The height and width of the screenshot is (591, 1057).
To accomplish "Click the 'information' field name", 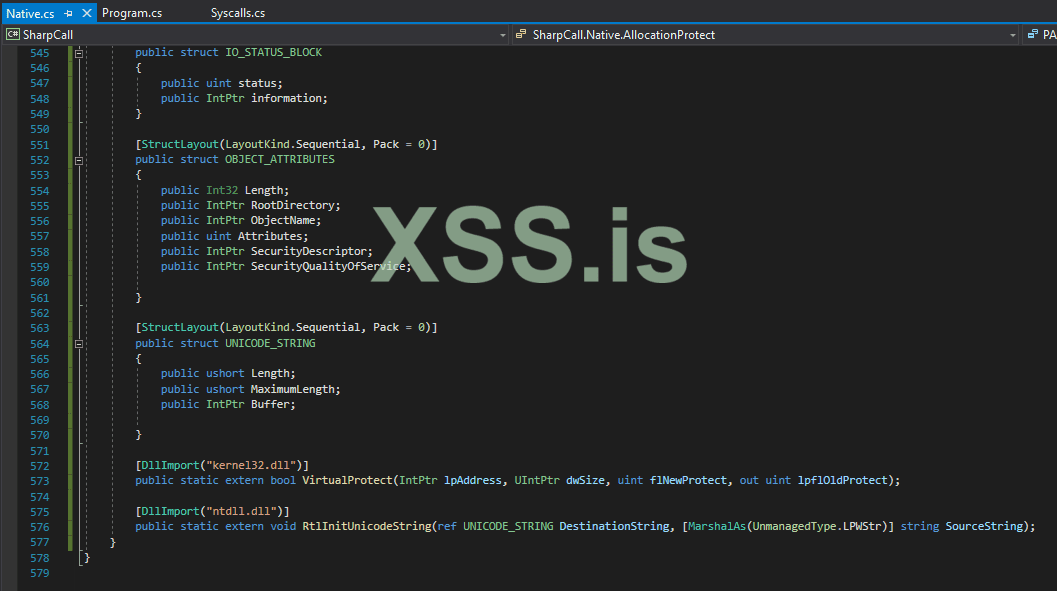I will (286, 98).
